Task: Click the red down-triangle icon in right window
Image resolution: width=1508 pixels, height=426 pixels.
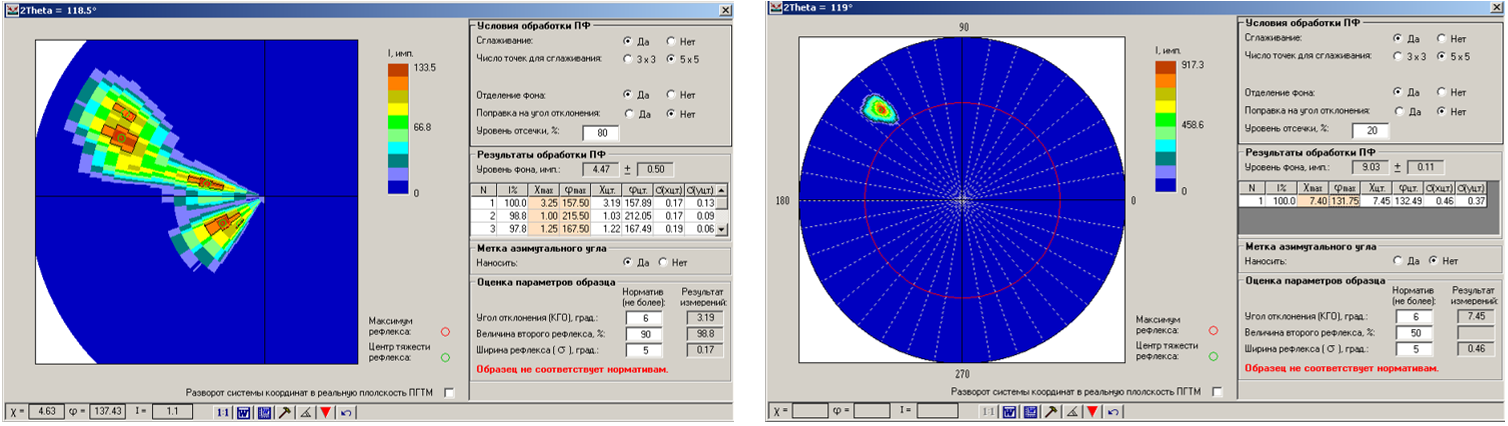Action: click(1092, 411)
